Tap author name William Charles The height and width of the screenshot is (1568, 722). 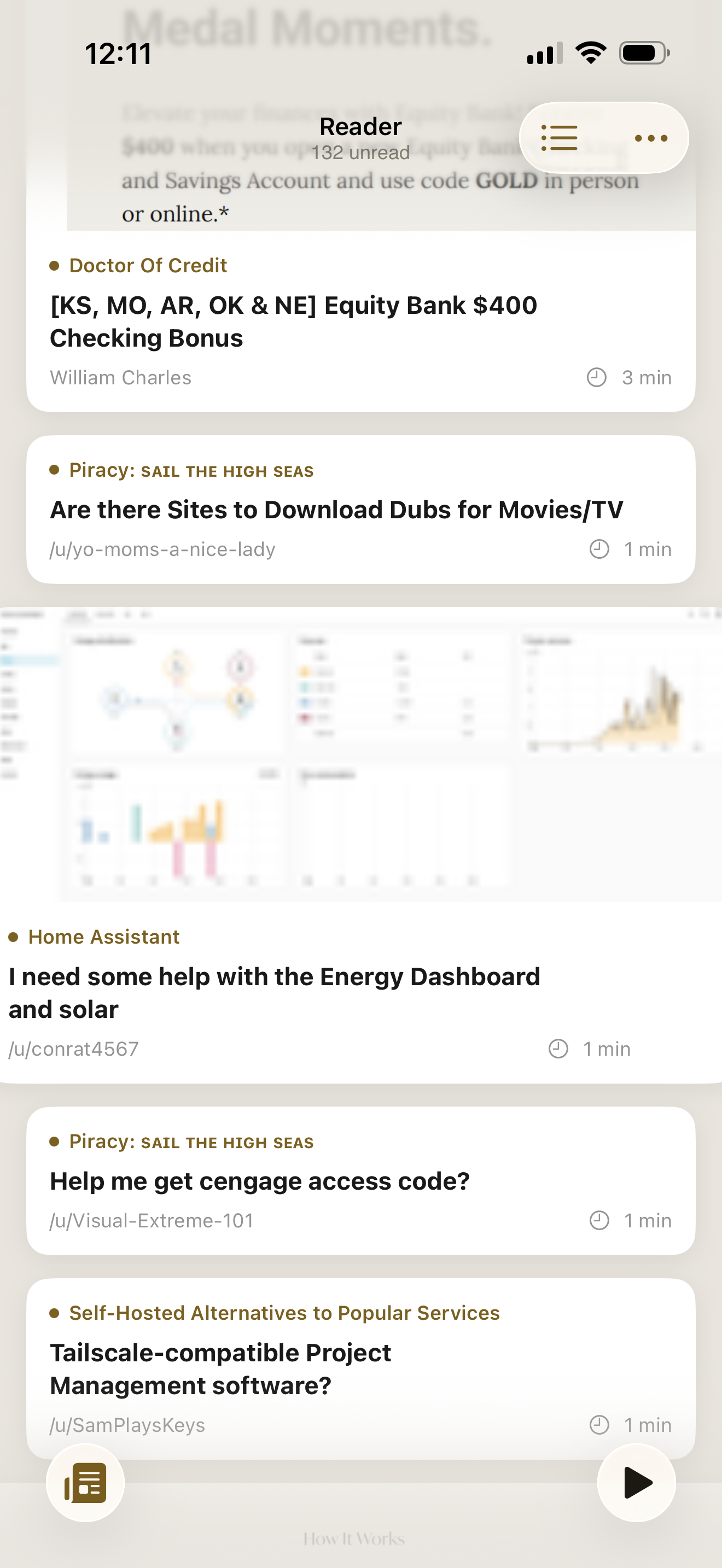pyautogui.click(x=120, y=377)
